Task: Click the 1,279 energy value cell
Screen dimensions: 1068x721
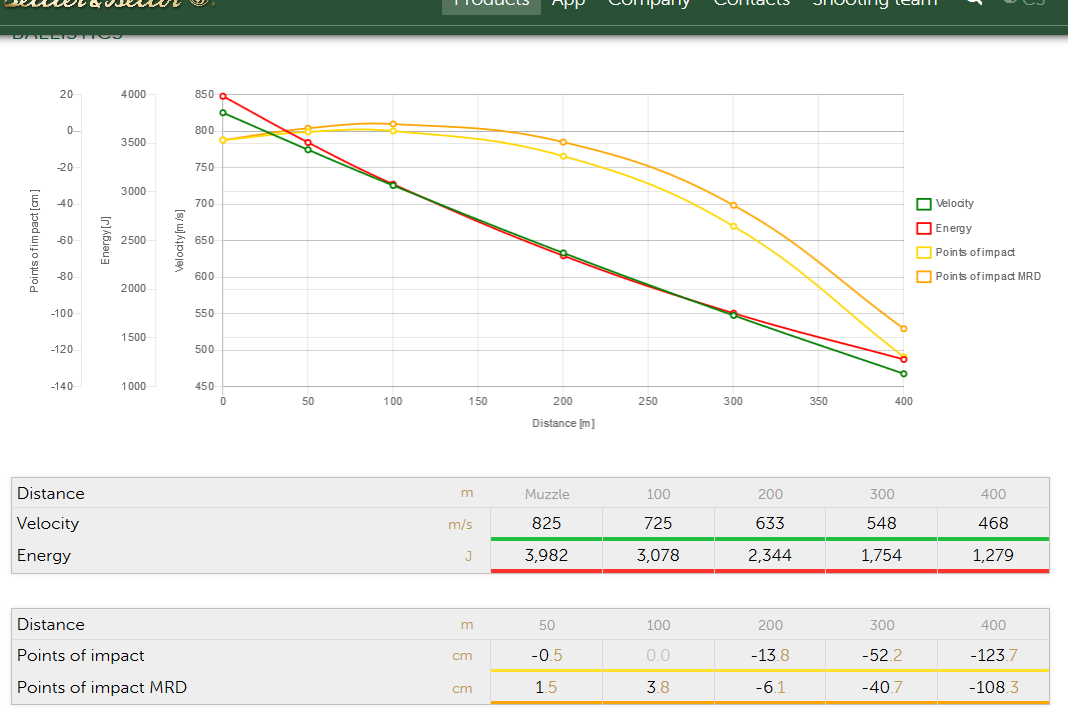Action: coord(993,555)
